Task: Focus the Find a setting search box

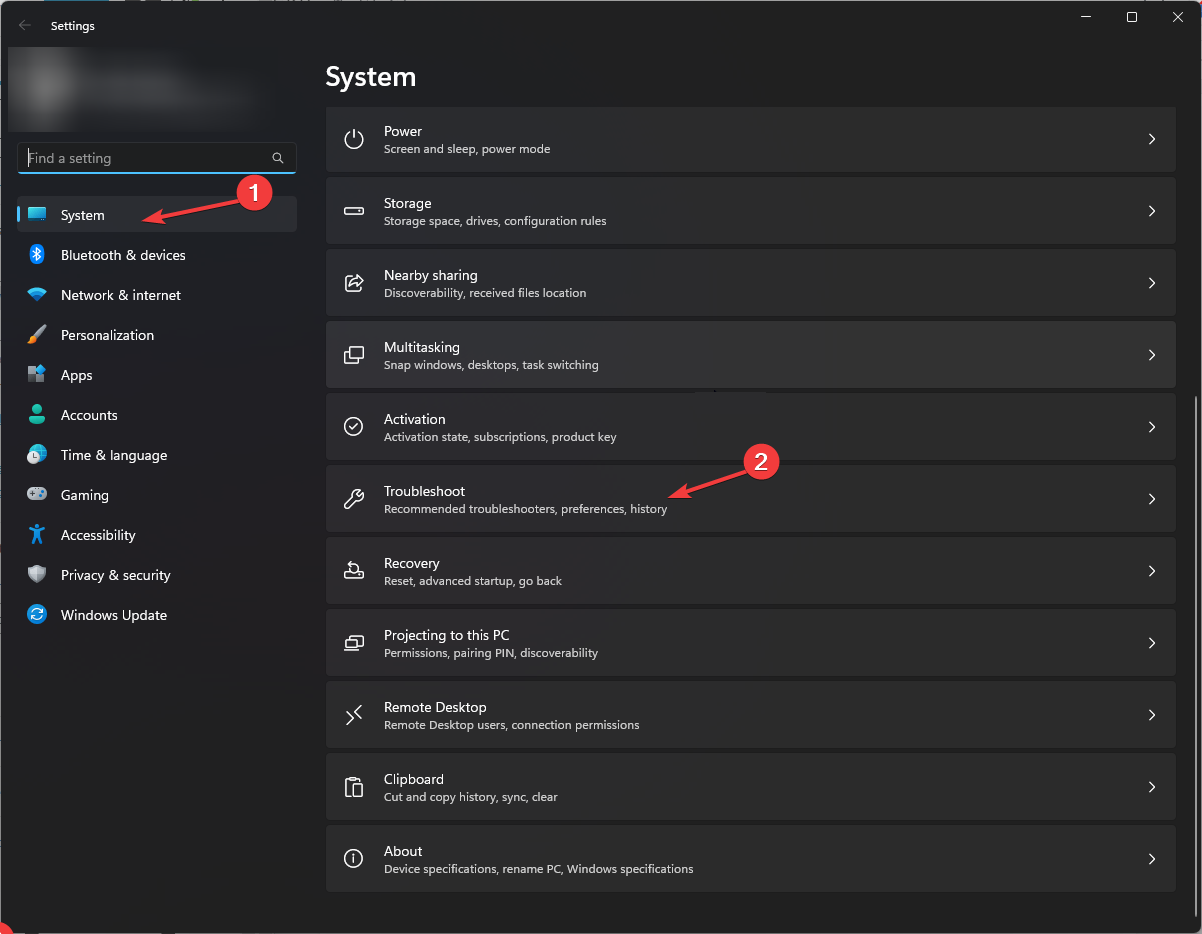Action: [x=157, y=158]
